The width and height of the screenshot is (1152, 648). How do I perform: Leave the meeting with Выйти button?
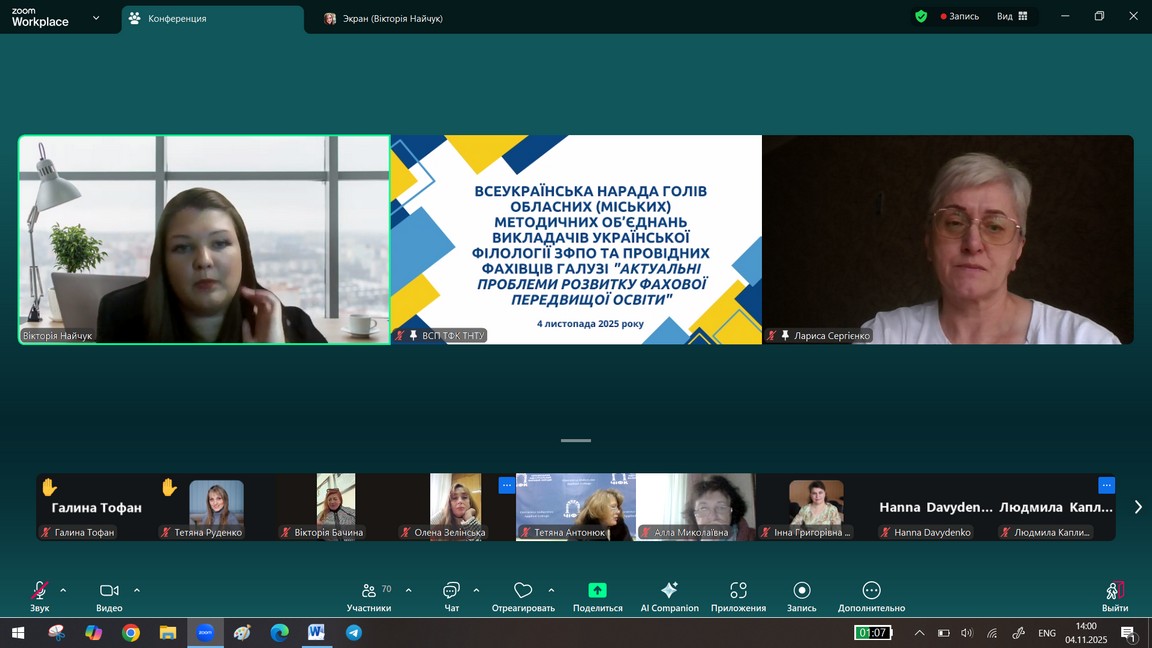(1114, 594)
